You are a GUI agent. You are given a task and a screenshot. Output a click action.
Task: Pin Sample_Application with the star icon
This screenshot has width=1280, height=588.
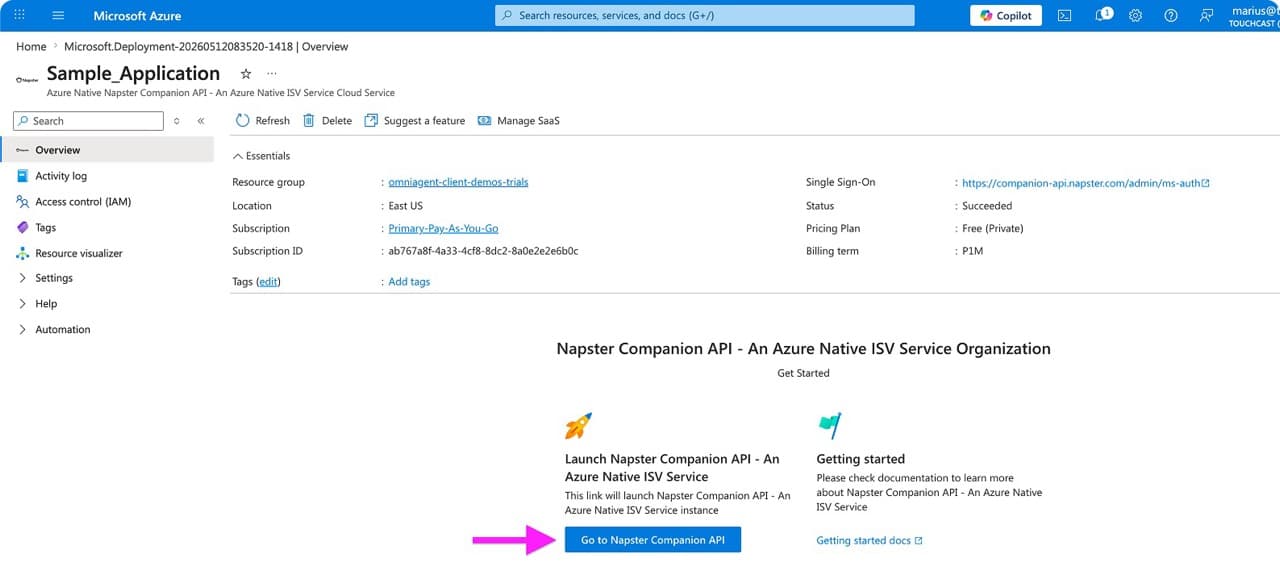coord(246,74)
